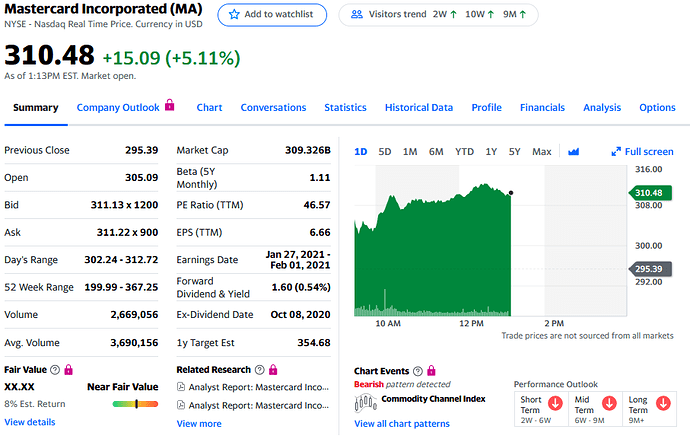Click the Commodity Channel Index pattern icon

[366, 402]
